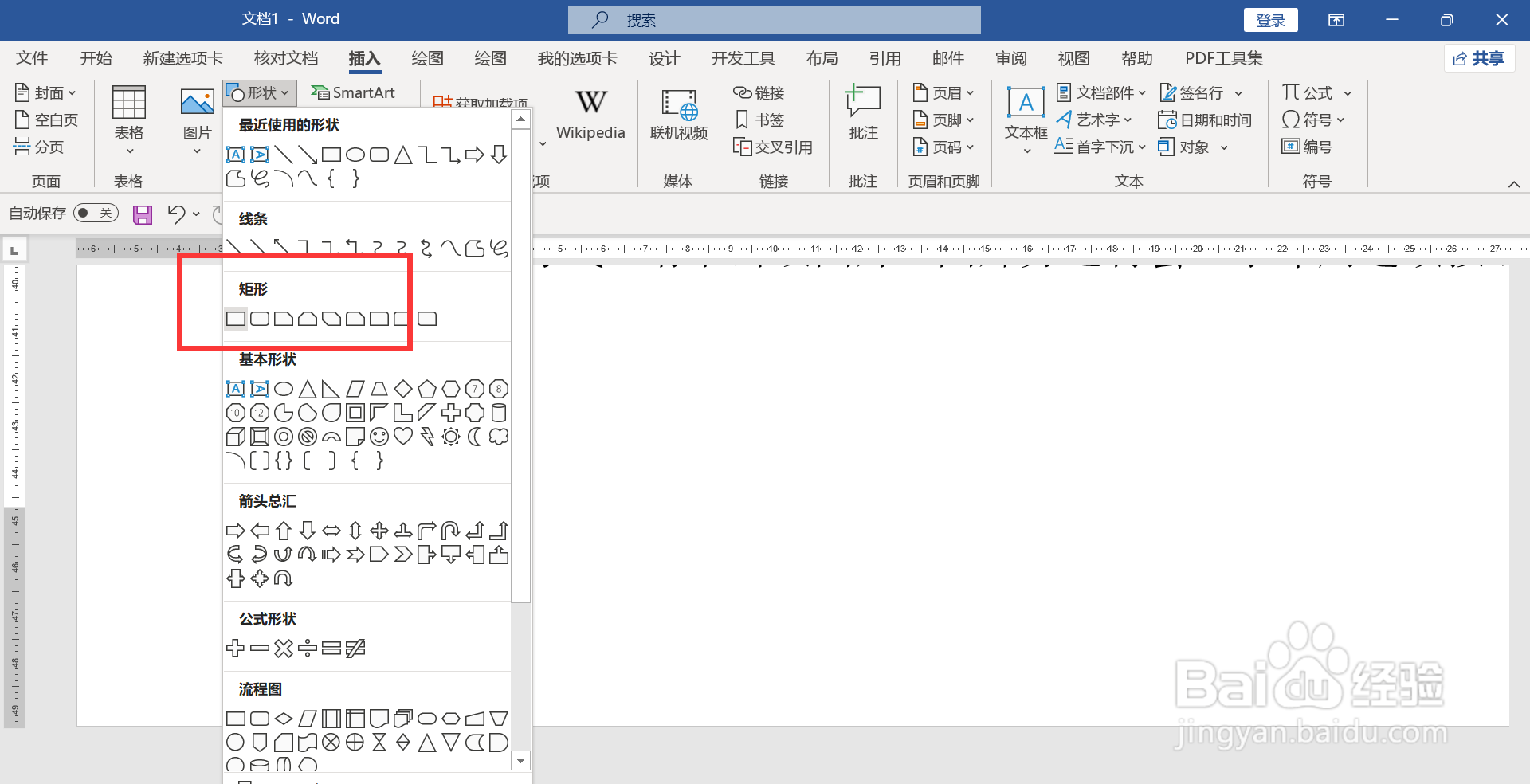The width and height of the screenshot is (1530, 784).
Task: Select the lightning bolt shape
Action: coord(427,437)
